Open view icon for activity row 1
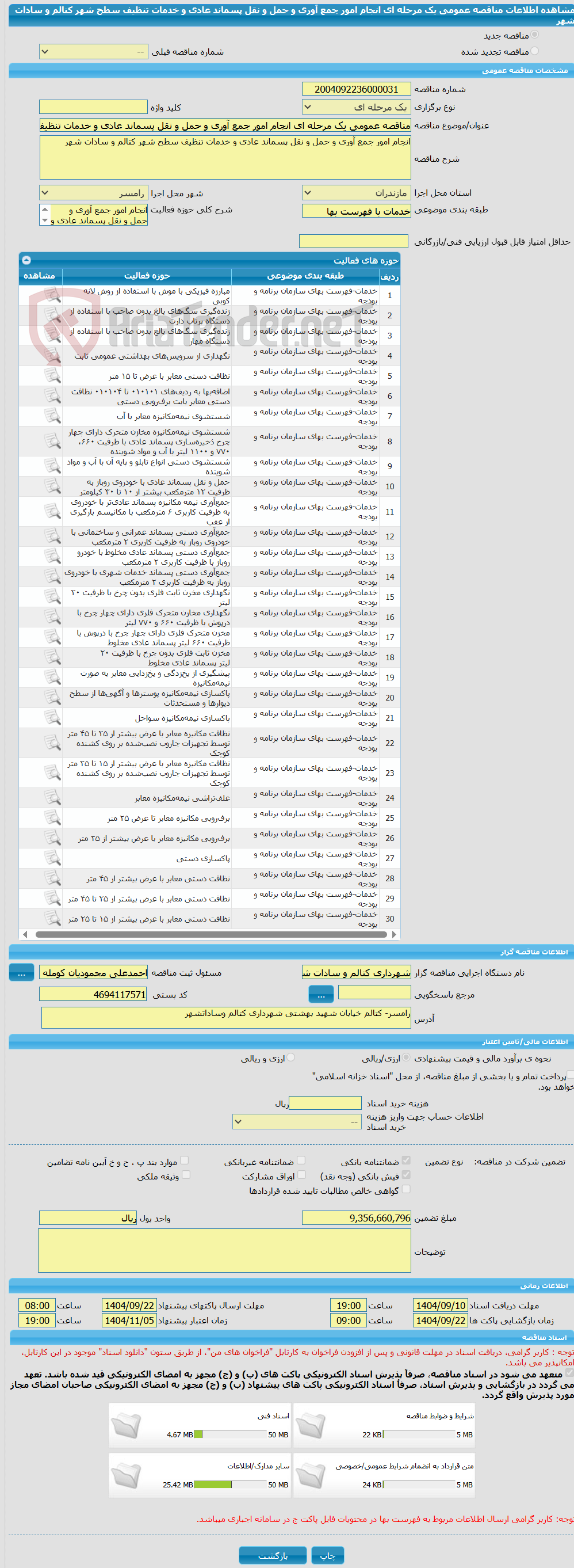This screenshot has width=574, height=1568. [x=53, y=295]
